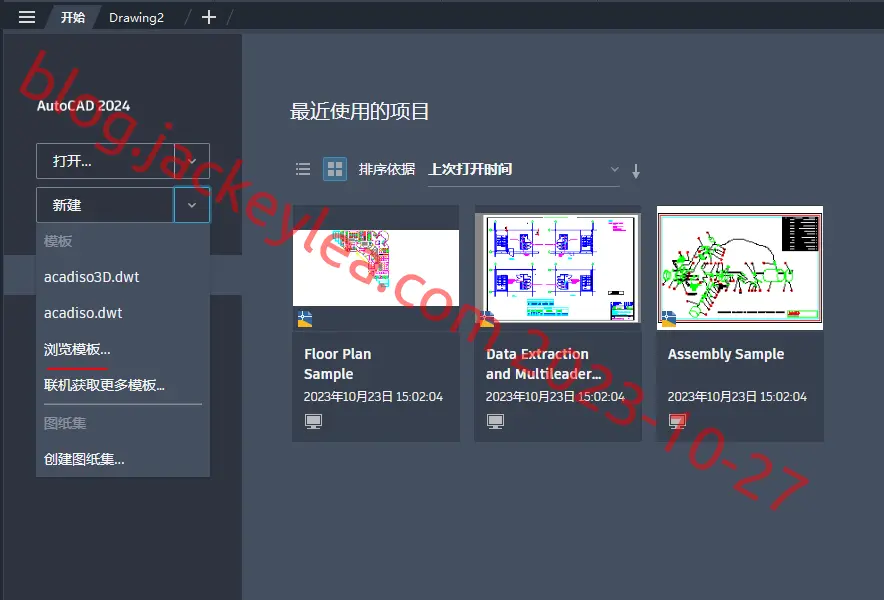Viewport: 884px width, 600px height.
Task: Click DWG file icon on Assembly Sample thumbnail
Action: point(669,319)
